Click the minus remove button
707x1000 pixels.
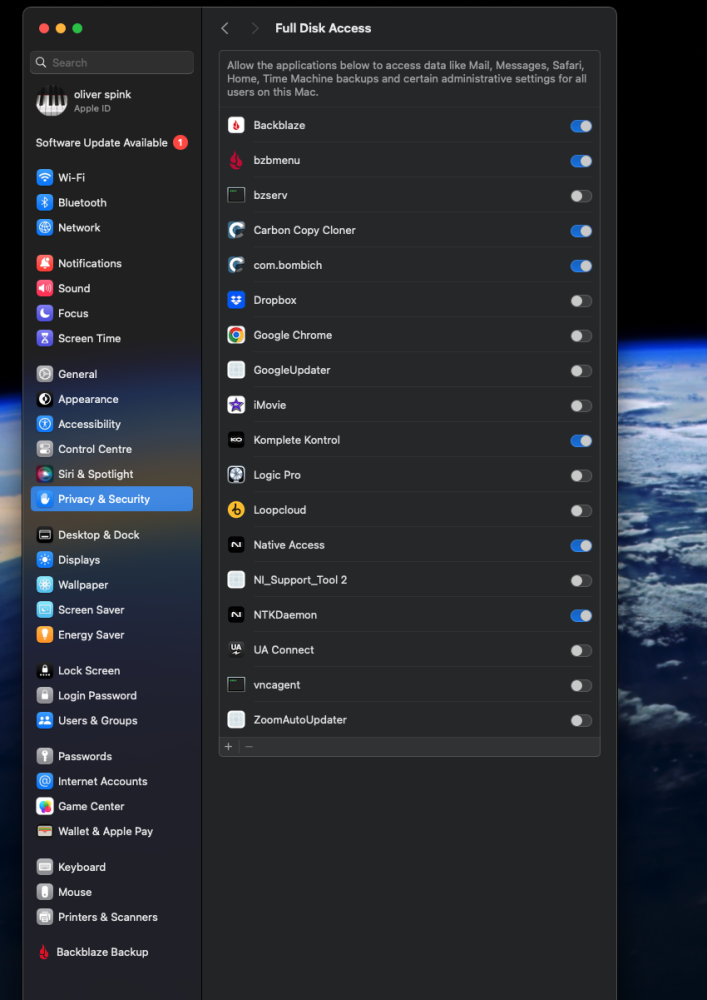[x=249, y=747]
